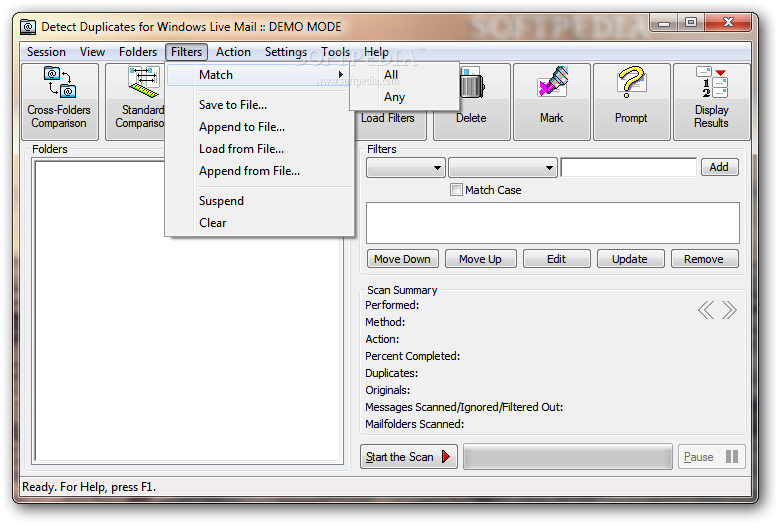This screenshot has width=779, height=524.
Task: Open the Help menu
Action: [x=376, y=52]
